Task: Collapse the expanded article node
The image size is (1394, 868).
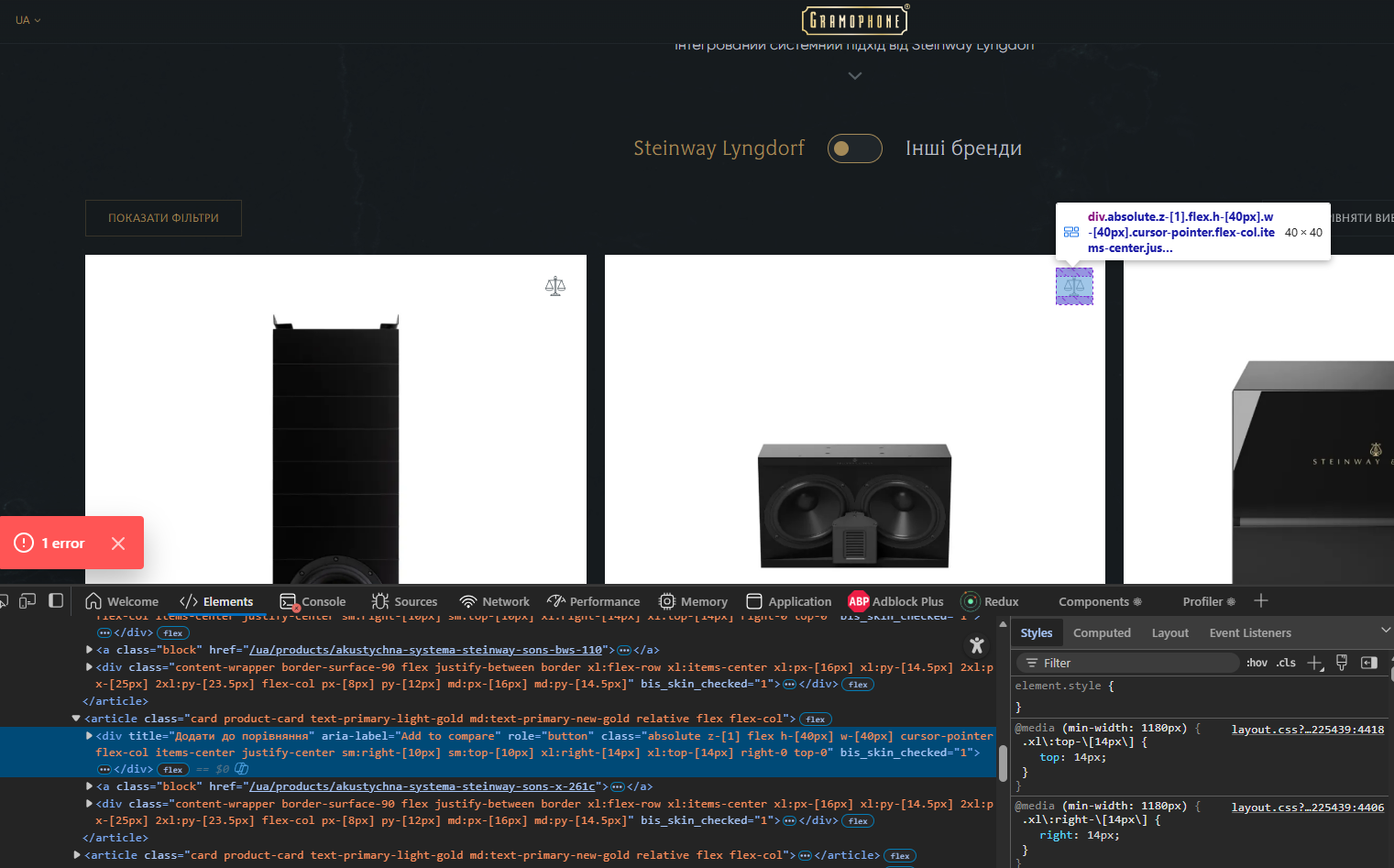Action: tap(76, 719)
